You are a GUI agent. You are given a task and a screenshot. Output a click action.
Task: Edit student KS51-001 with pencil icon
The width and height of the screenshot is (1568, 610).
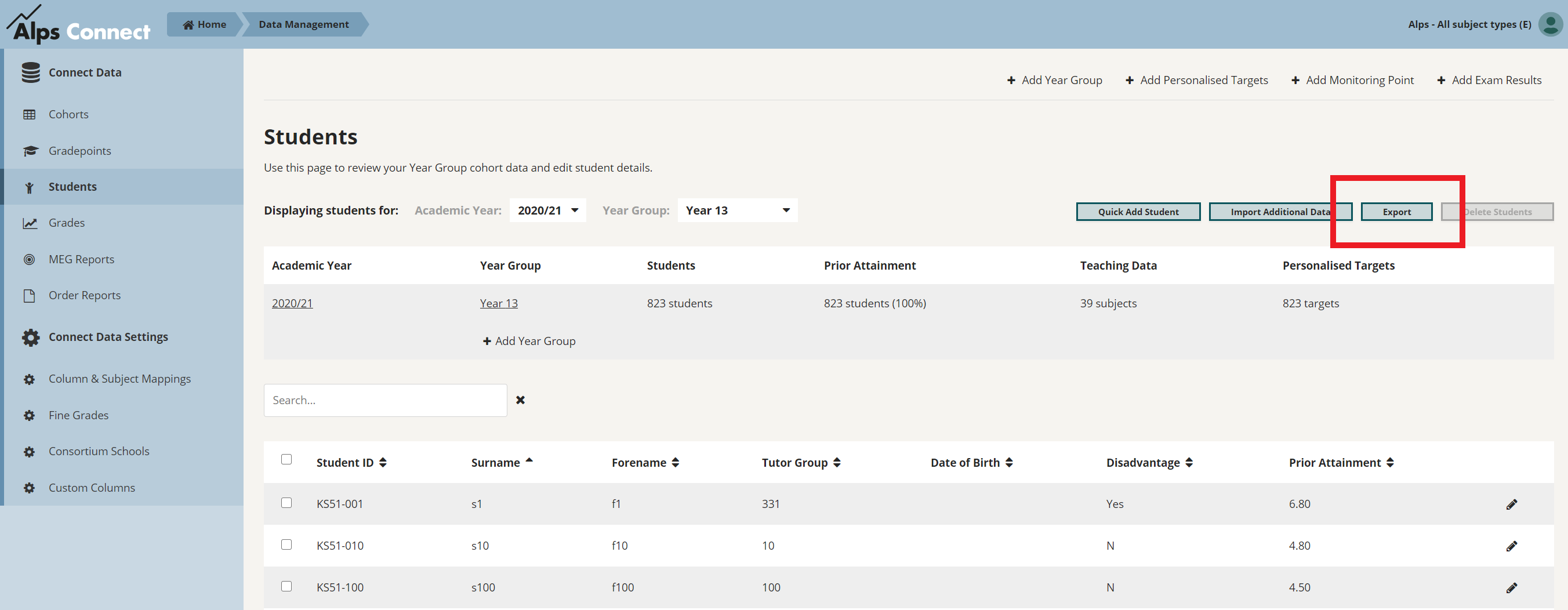coord(1511,504)
